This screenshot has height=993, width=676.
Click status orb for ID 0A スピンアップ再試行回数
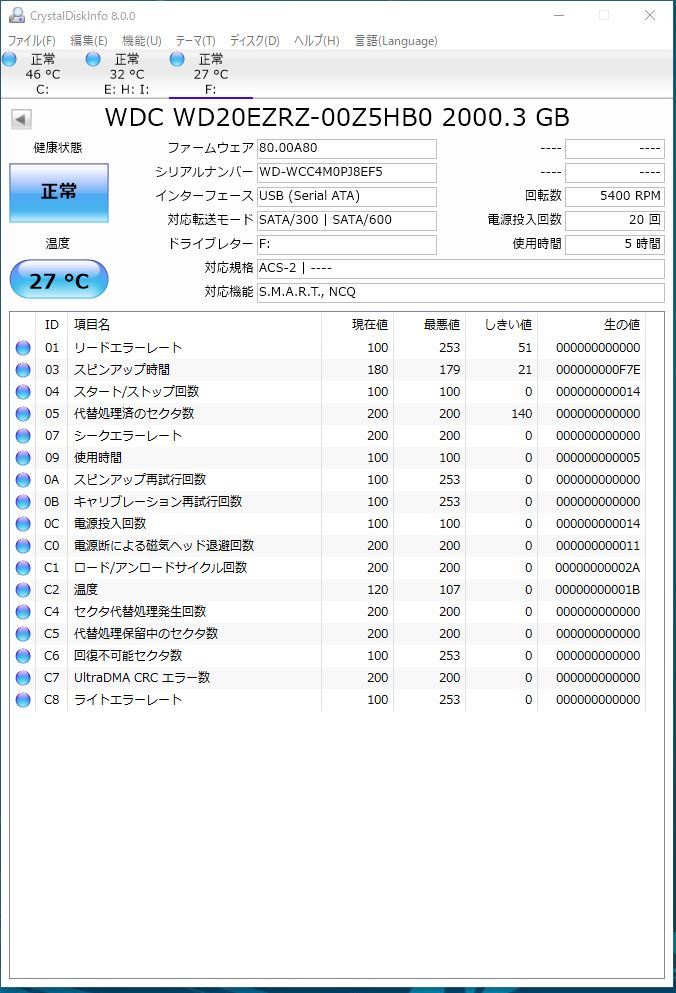click(23, 480)
